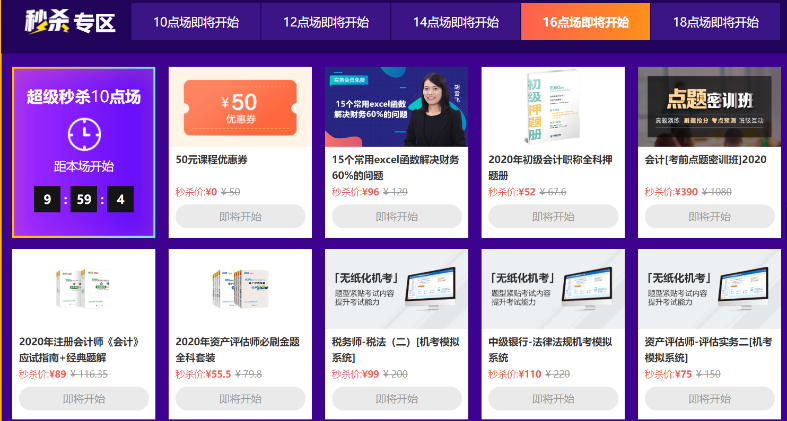This screenshot has width=787, height=421.
Task: Click the struck-through ¥1080 original price
Action: click(717, 192)
